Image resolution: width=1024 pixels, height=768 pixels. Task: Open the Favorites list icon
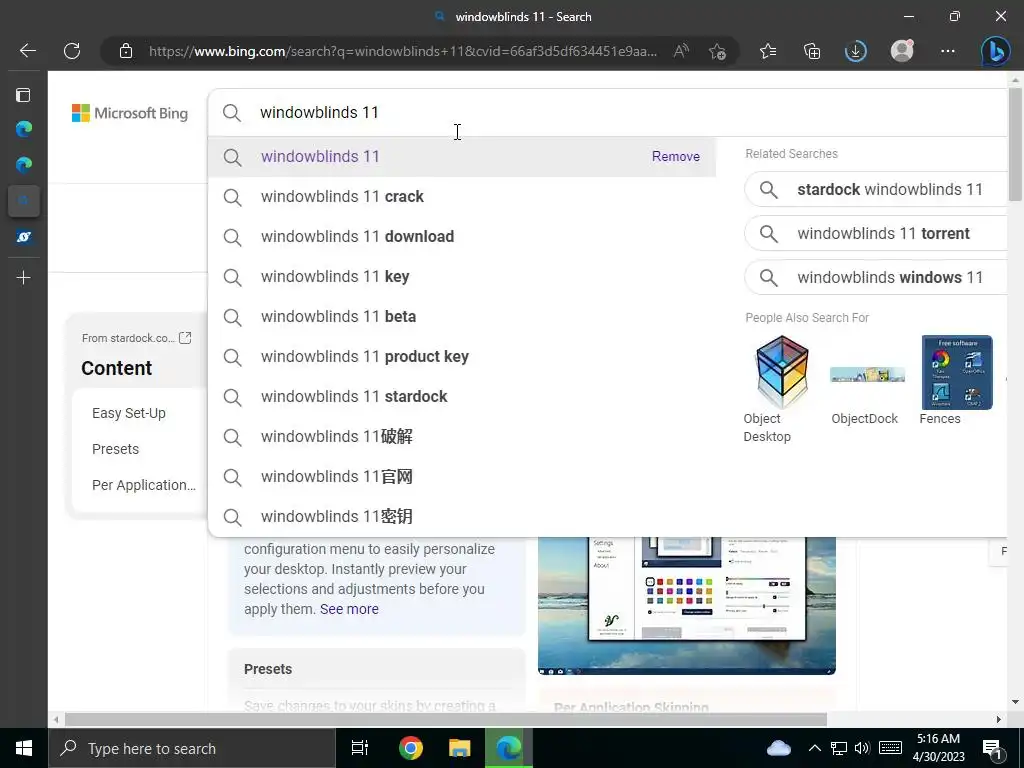click(x=768, y=51)
